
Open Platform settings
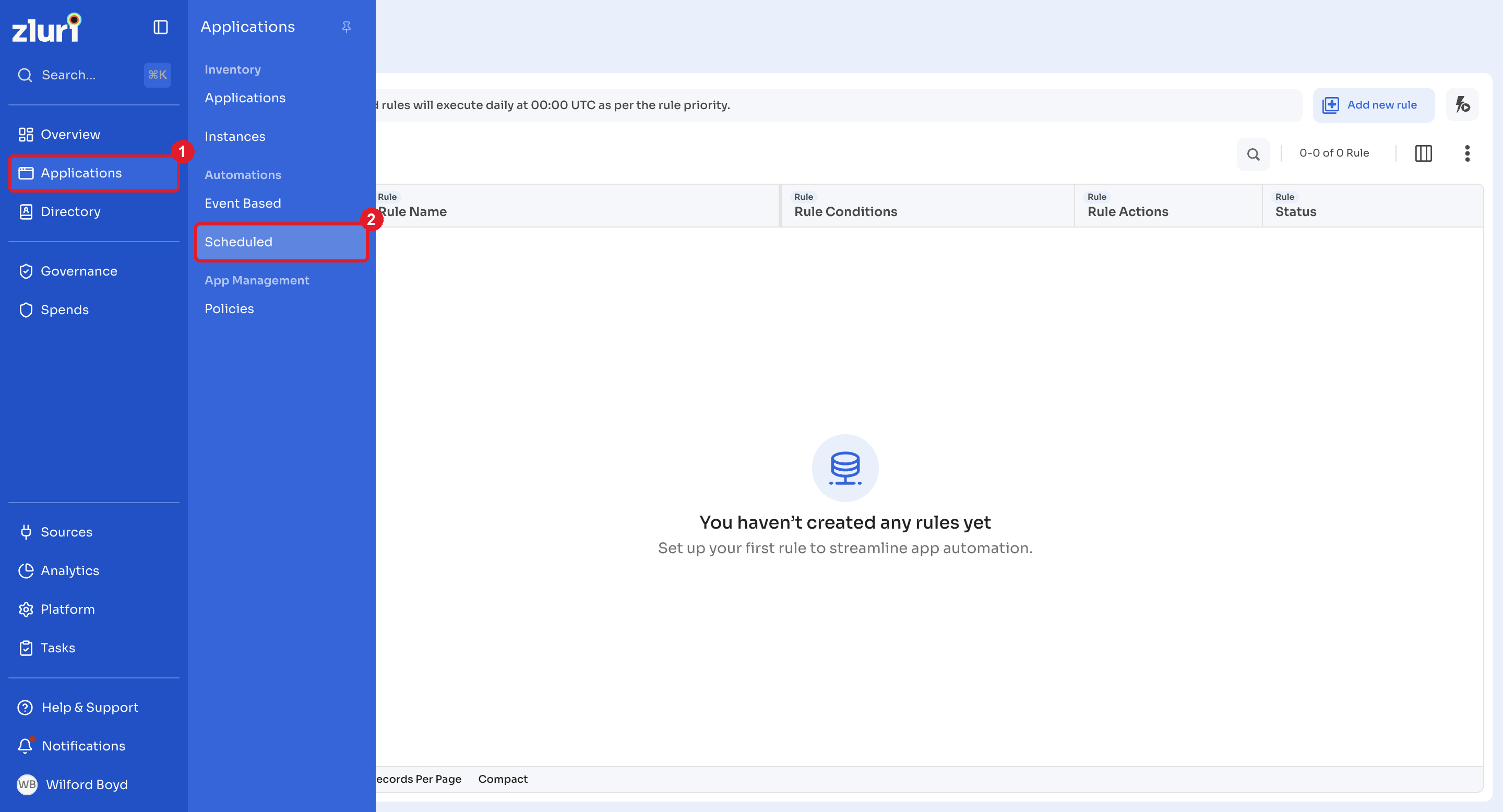(x=93, y=609)
